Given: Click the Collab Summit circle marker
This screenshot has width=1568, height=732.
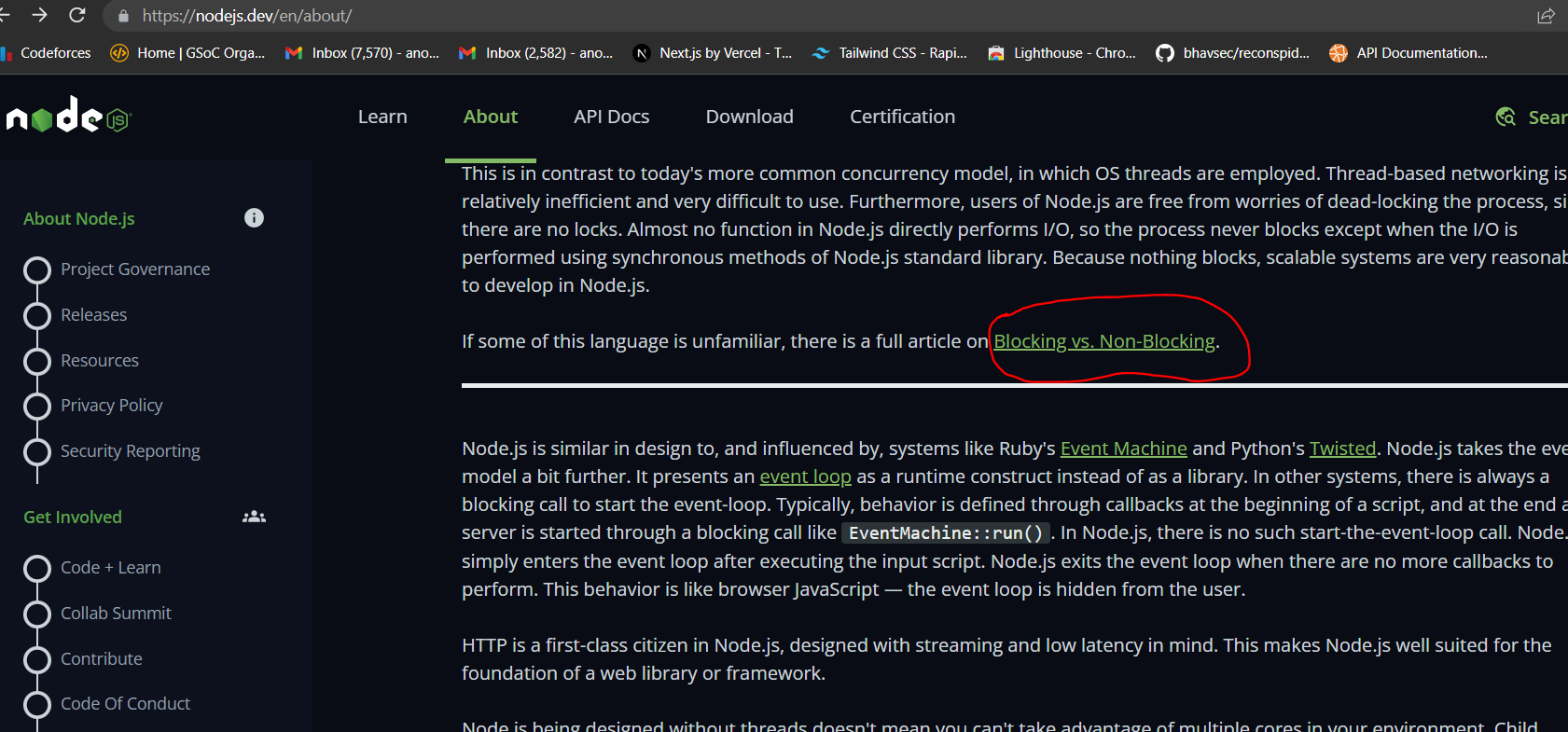Looking at the screenshot, I should 37,615.
